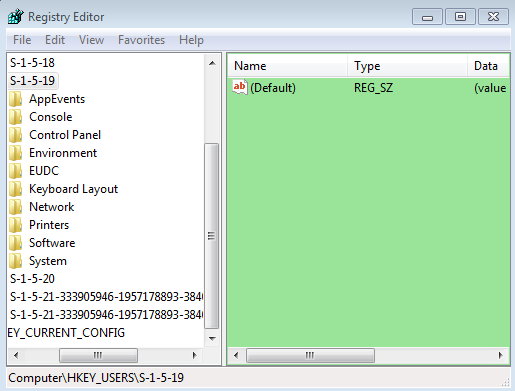Select the S-1-5-19 key

point(32,81)
